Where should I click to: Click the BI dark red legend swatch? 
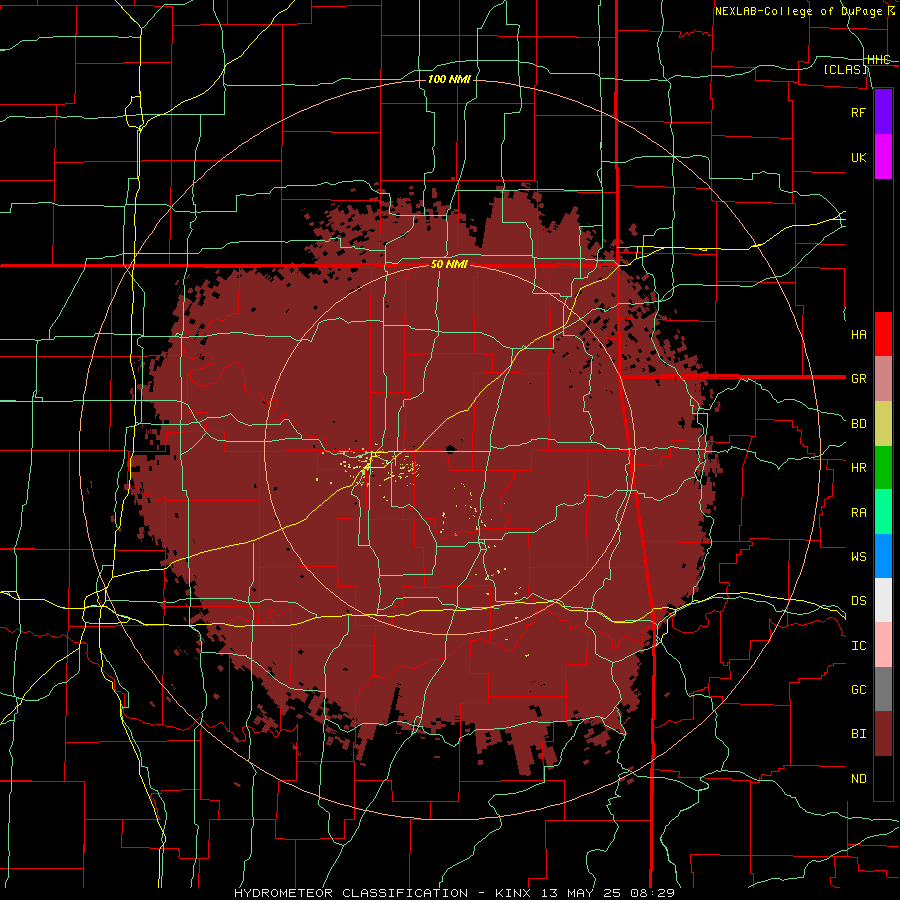pos(883,734)
